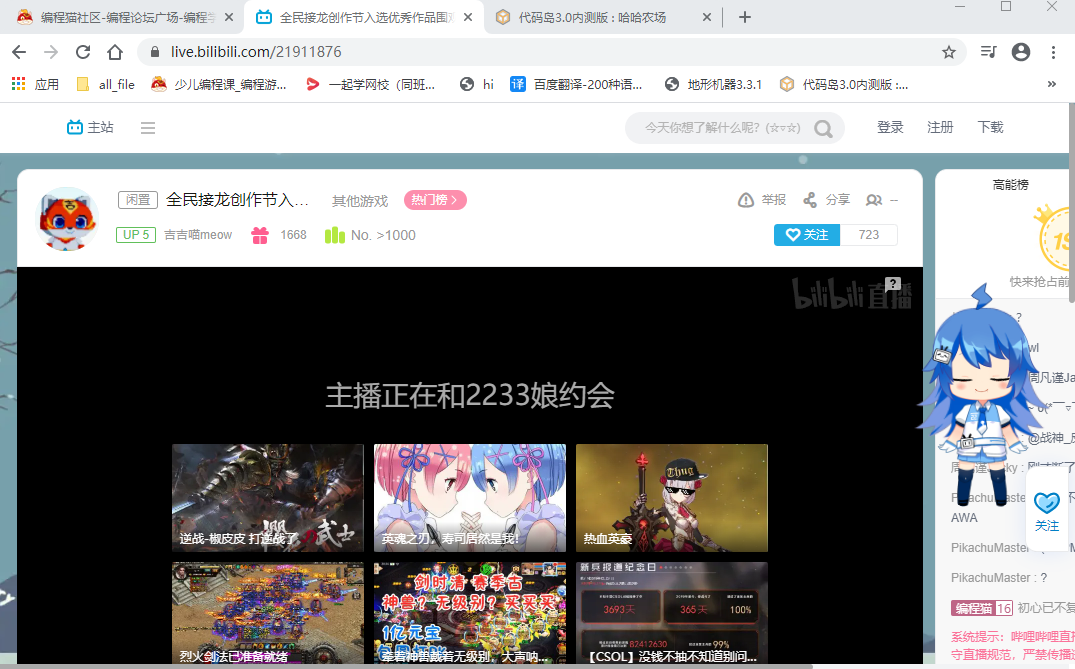1075x669 pixels.
Task: Open the hi bookmark
Action: [x=477, y=84]
